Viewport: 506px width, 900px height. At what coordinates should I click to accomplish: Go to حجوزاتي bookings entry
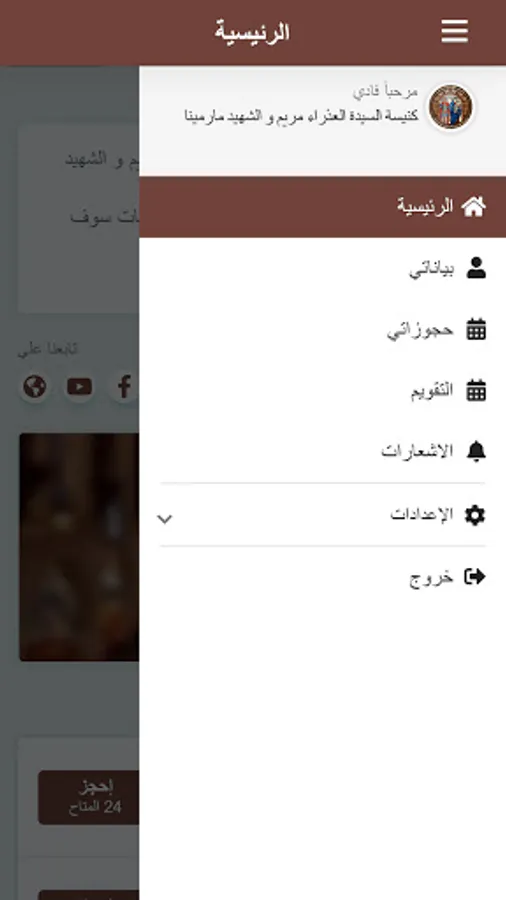tap(322, 329)
